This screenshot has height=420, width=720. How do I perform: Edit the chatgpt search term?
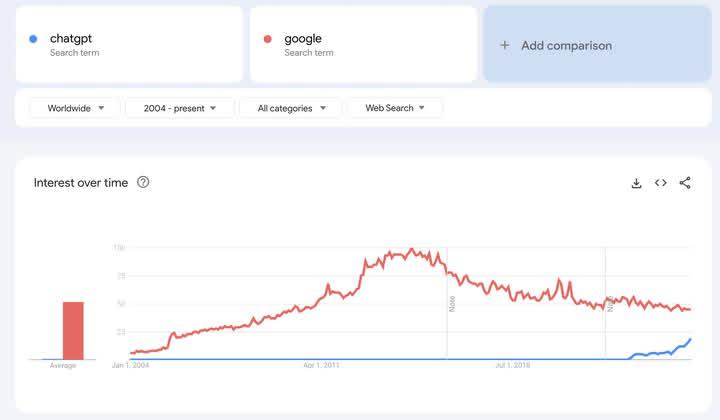(x=71, y=39)
